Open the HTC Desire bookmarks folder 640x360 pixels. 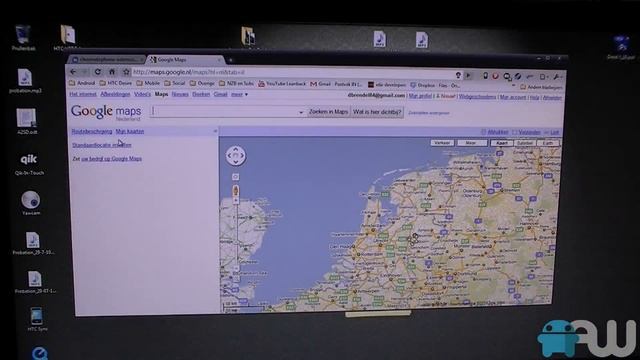click(116, 83)
